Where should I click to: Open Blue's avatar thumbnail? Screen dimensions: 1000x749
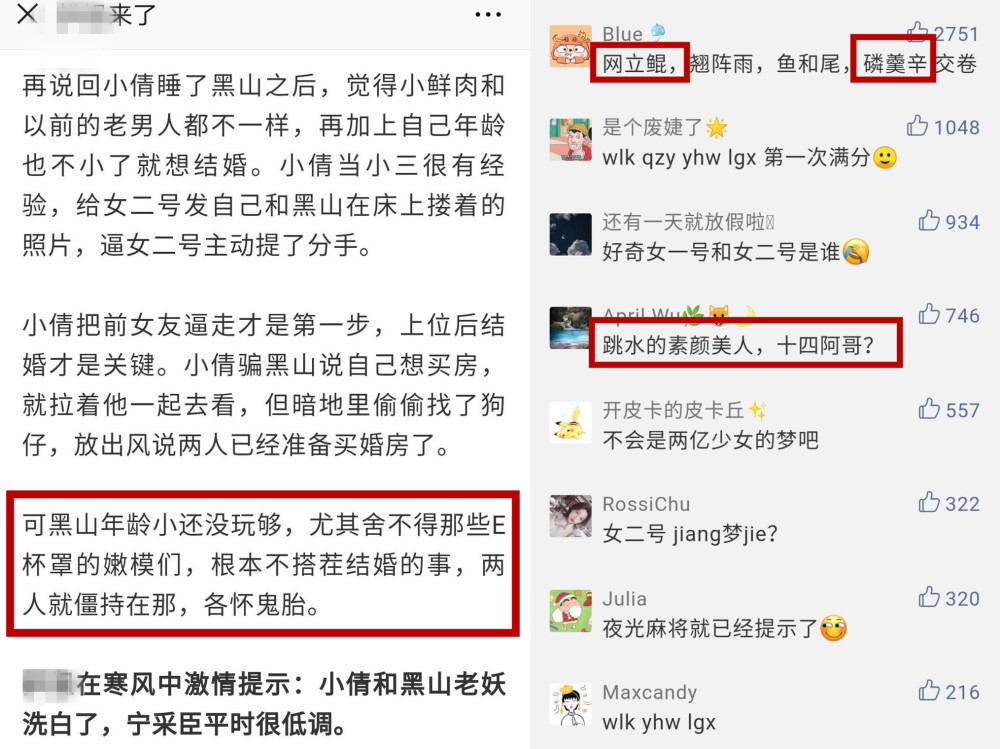pyautogui.click(x=570, y=46)
